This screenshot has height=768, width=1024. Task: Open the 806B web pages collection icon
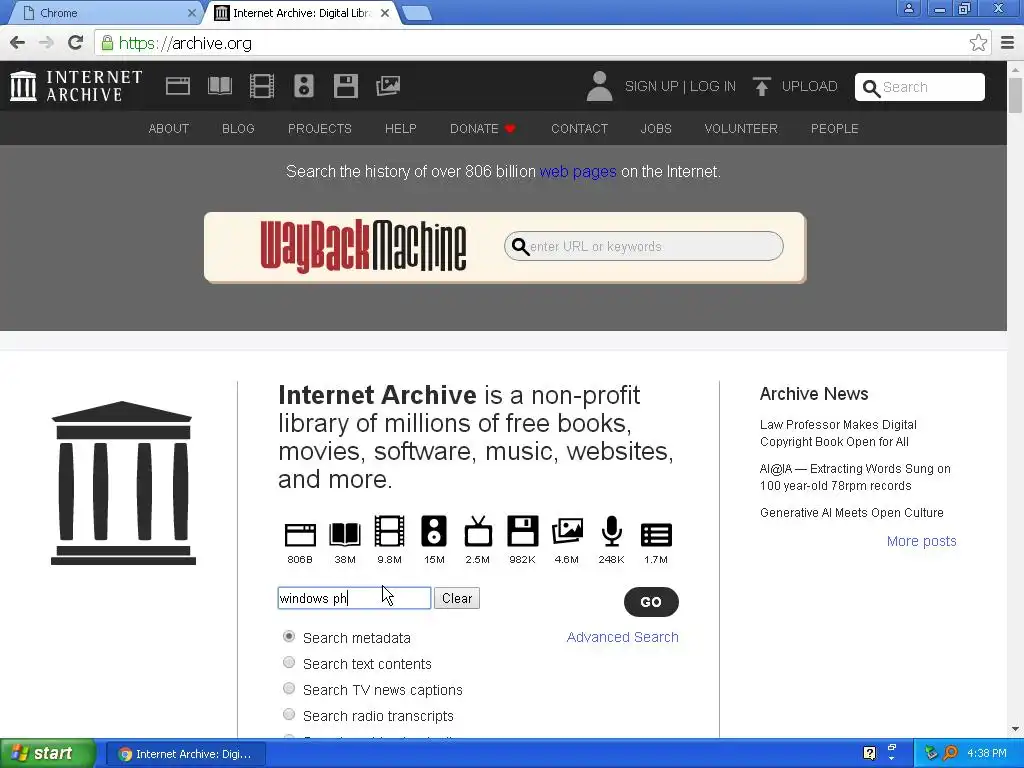[300, 534]
